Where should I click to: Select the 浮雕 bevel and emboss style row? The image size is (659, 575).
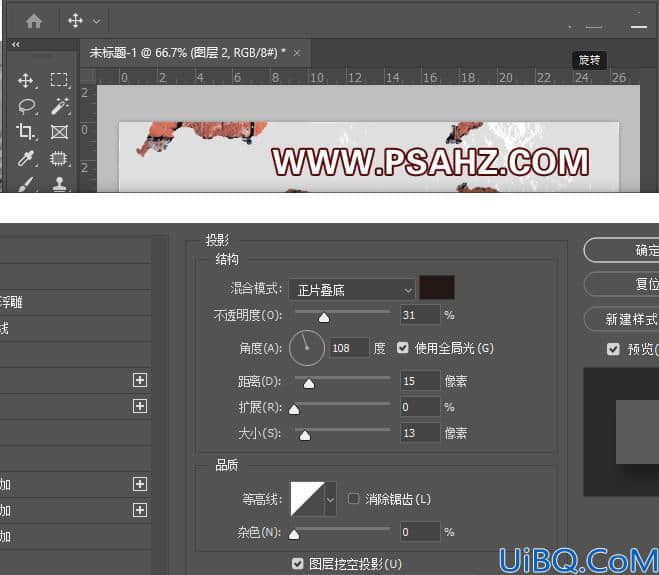click(x=76, y=302)
